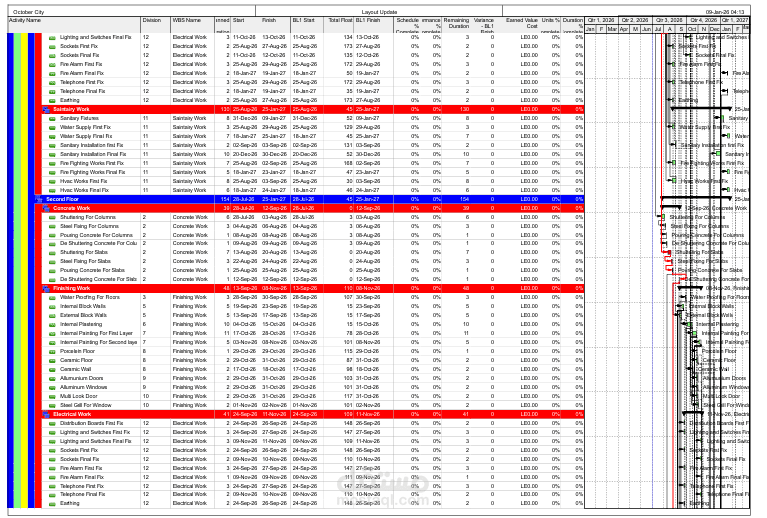Screen dimensions: 767x518
Task: Click the icon beside Shuttering For Slabs
Action: click(52, 252)
